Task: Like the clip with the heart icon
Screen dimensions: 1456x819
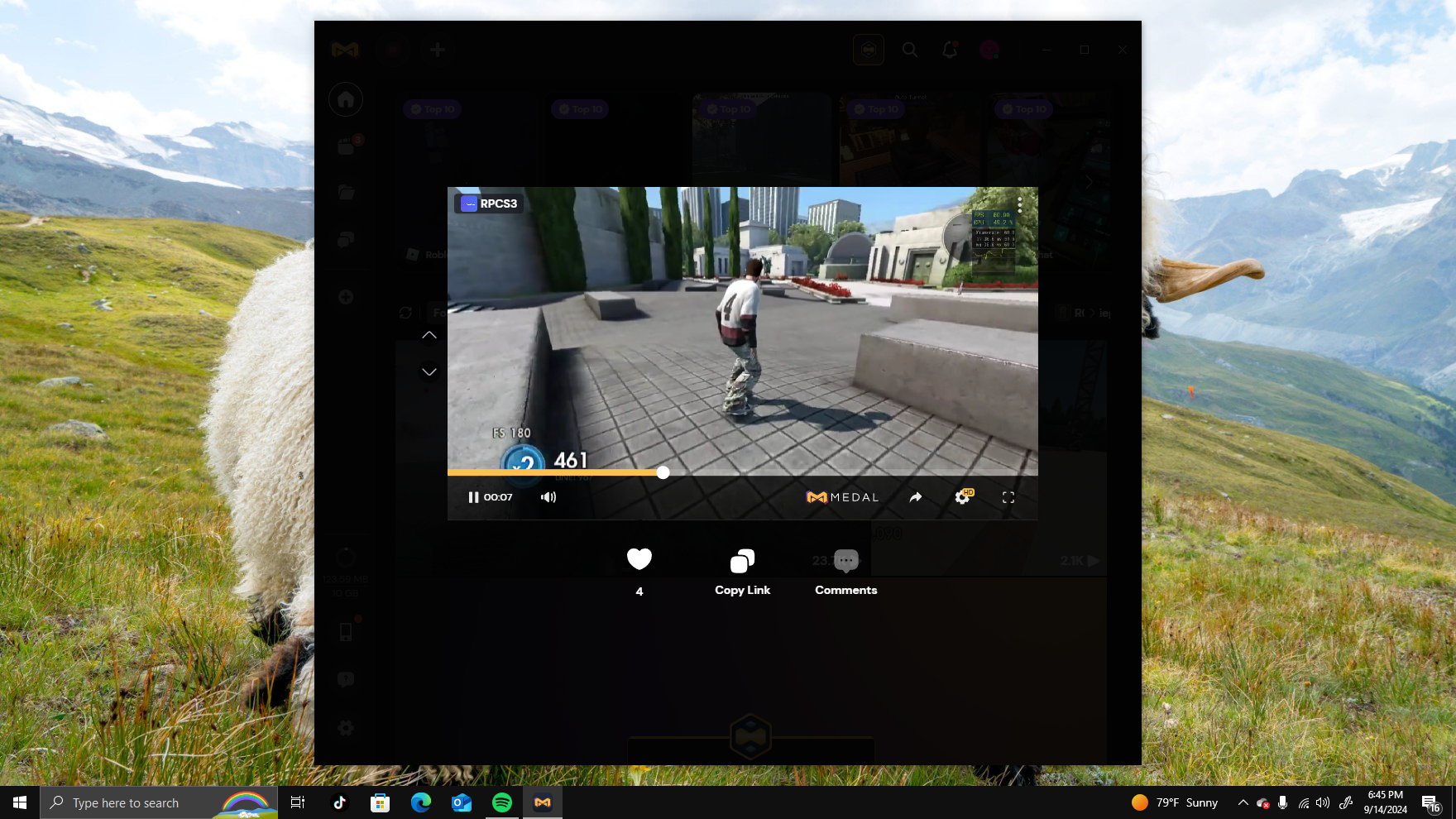Action: click(x=639, y=559)
